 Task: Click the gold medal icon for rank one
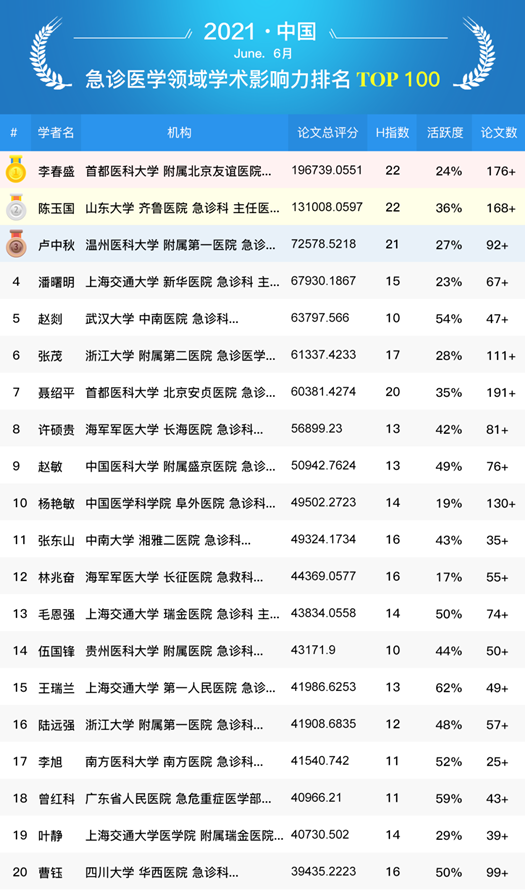16,169
